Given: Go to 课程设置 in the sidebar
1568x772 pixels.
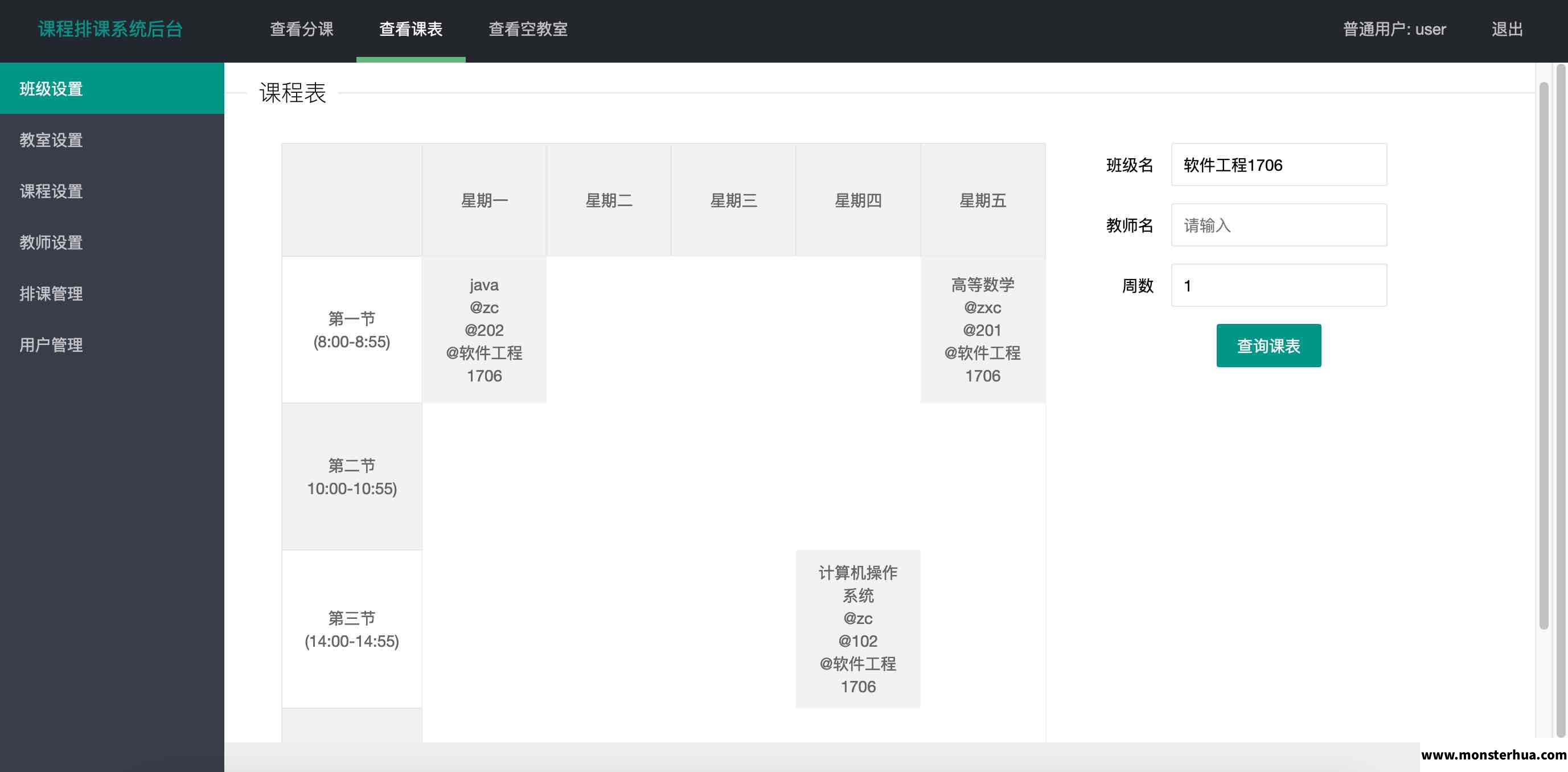Looking at the screenshot, I should 112,191.
